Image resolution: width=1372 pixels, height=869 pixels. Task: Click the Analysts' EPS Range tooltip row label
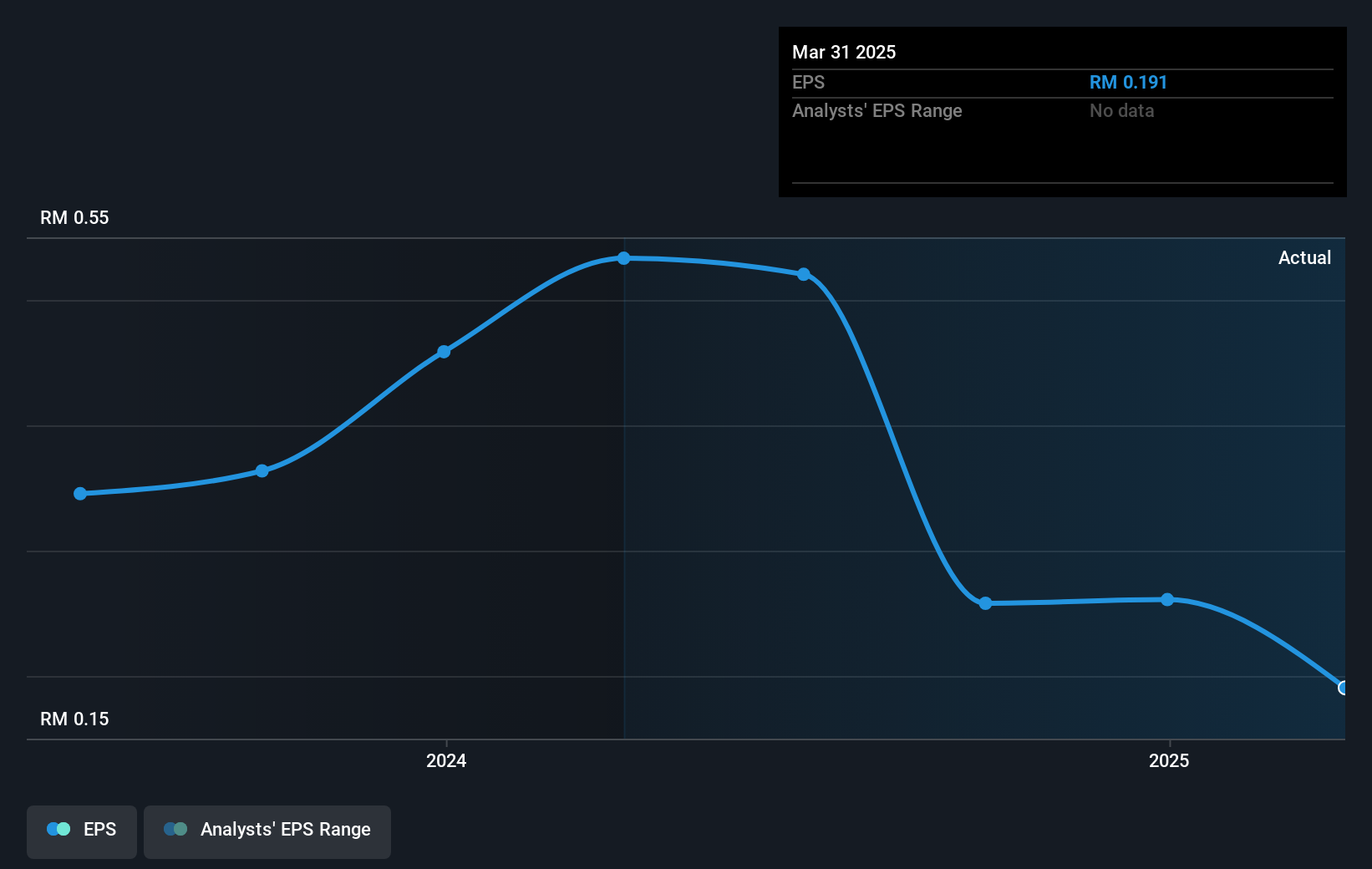[877, 111]
